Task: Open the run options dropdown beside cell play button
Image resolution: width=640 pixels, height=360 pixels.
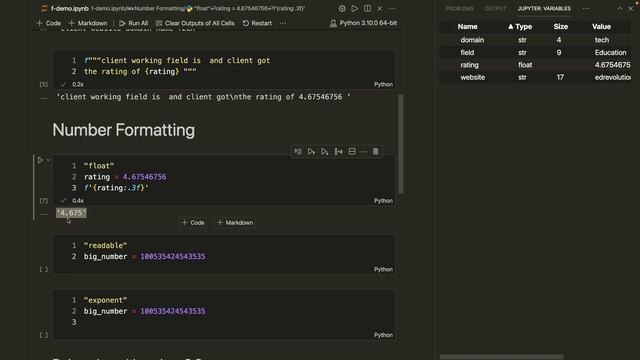Action: coord(48,160)
